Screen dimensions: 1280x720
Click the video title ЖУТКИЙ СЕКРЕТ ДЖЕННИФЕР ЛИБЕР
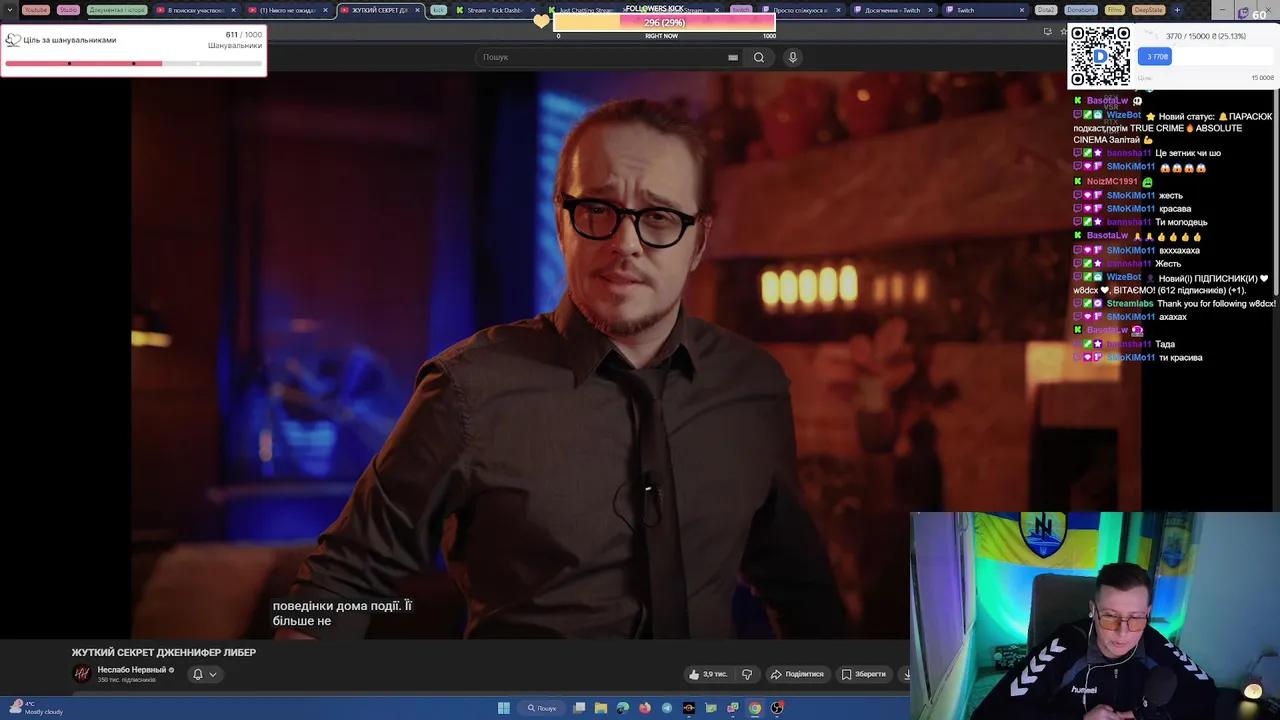[164, 652]
